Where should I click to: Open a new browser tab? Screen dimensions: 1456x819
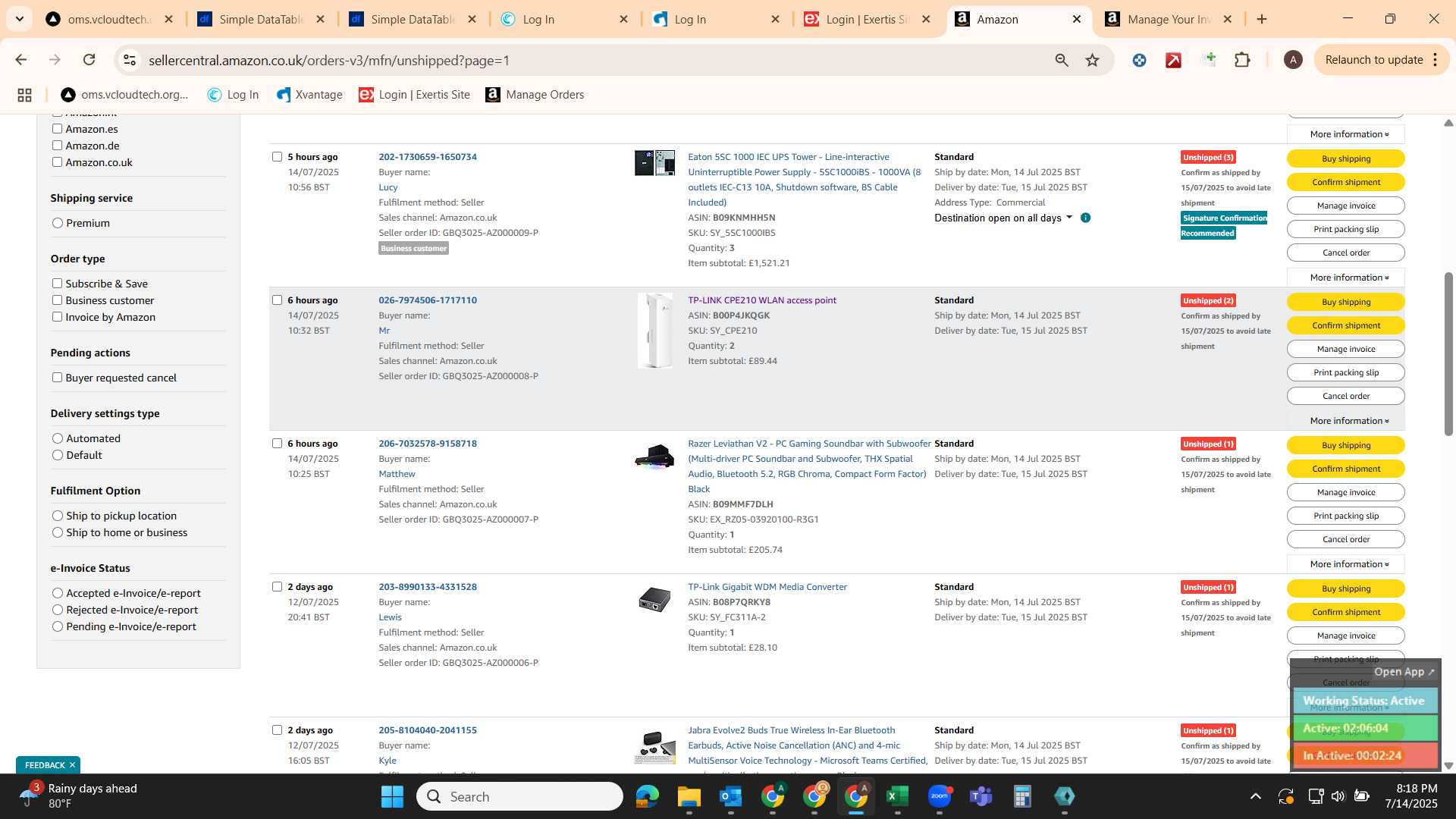click(x=1262, y=19)
